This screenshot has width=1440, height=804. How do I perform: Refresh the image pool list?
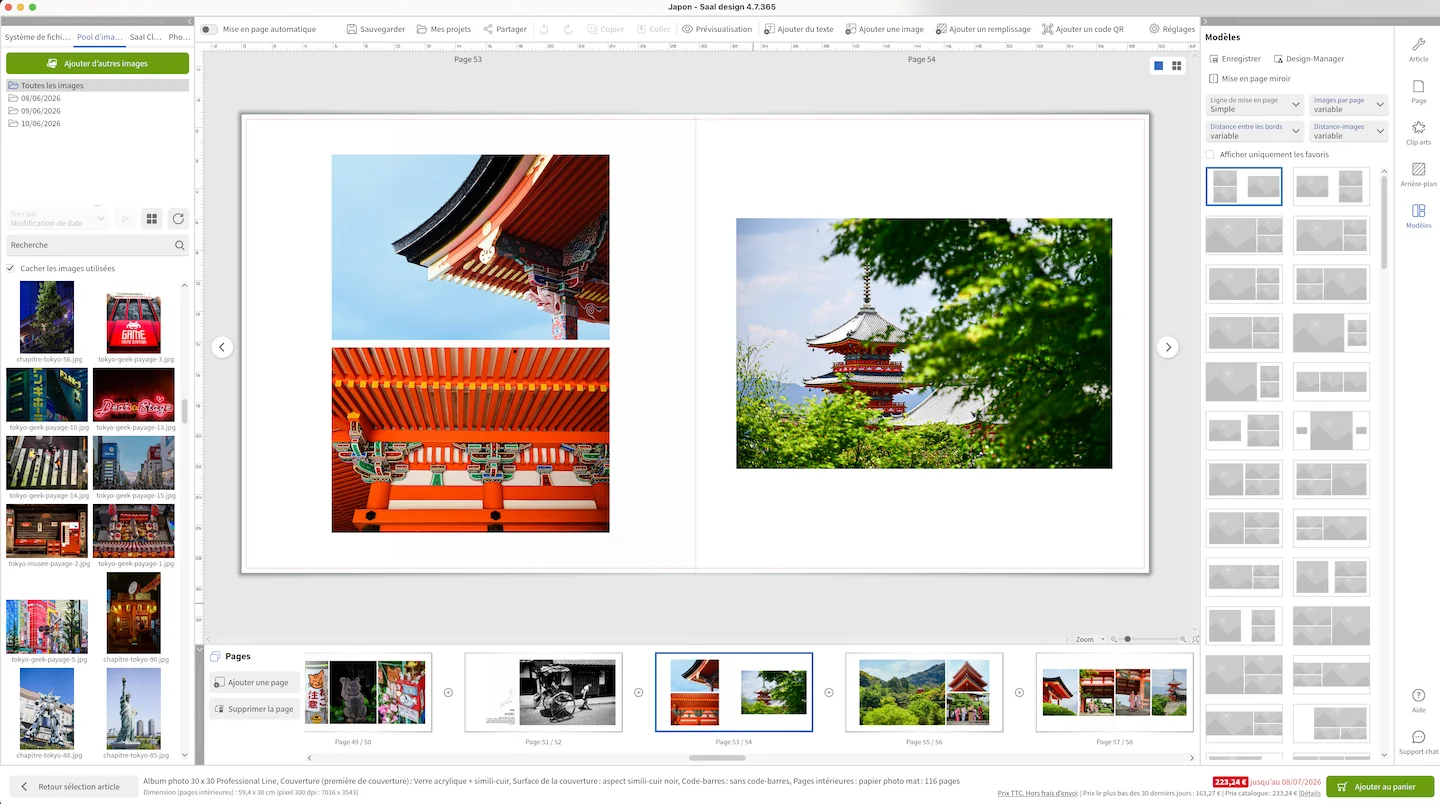pyautogui.click(x=178, y=219)
